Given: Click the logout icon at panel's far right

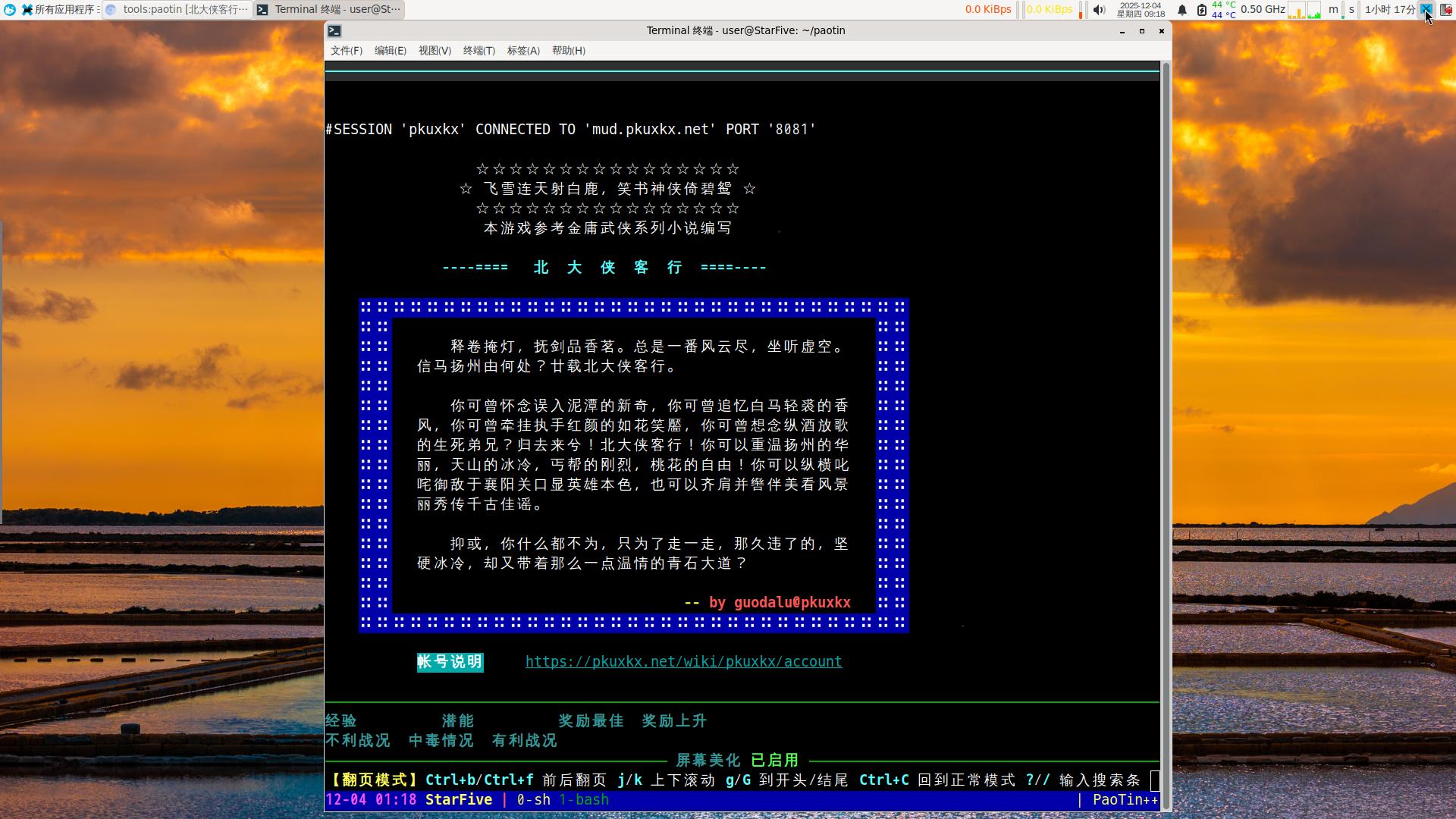Looking at the screenshot, I should click(x=1446, y=10).
